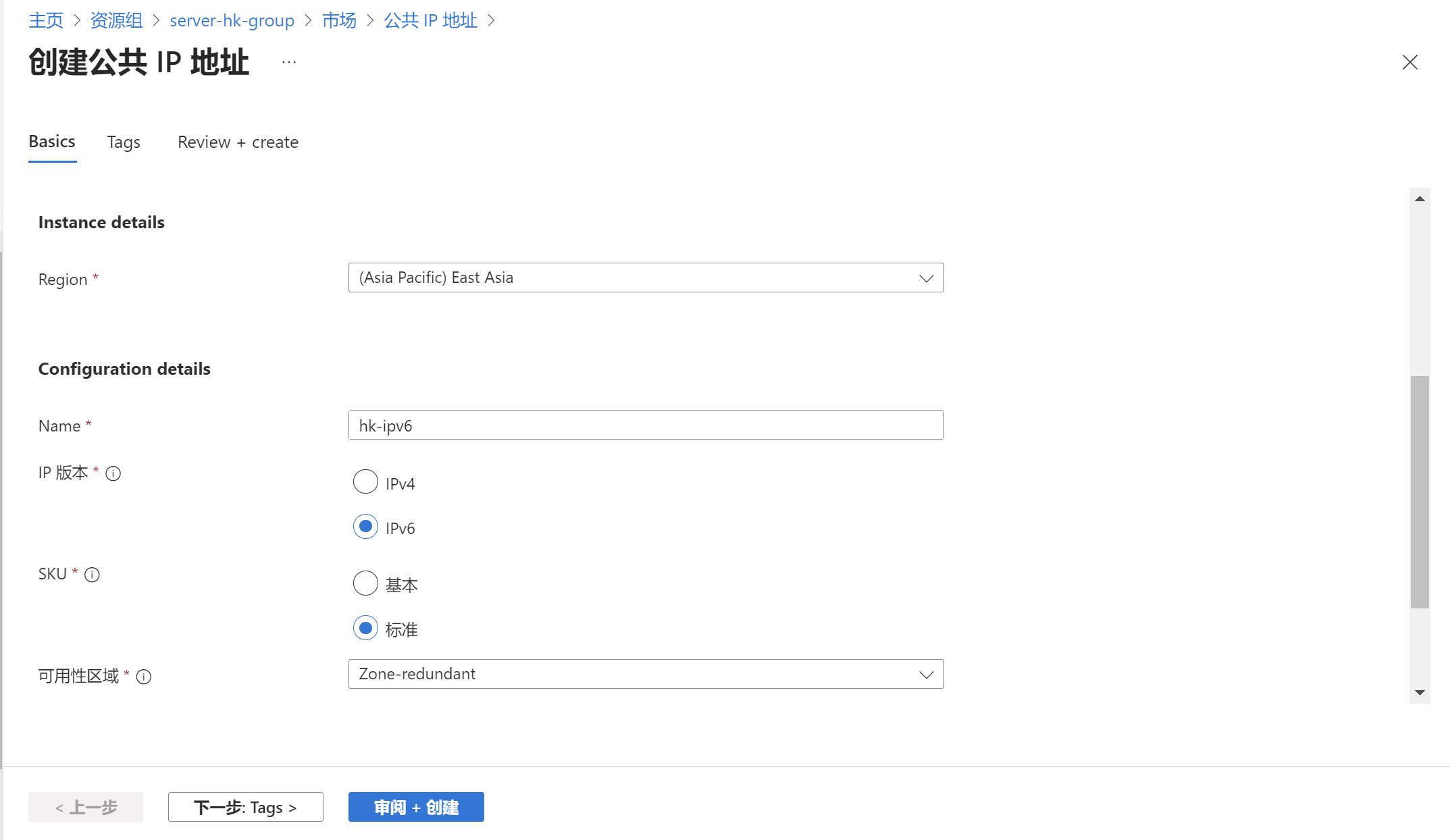Screen dimensions: 1450x840
Task: Close the create public IP blade
Action: click(x=1409, y=62)
